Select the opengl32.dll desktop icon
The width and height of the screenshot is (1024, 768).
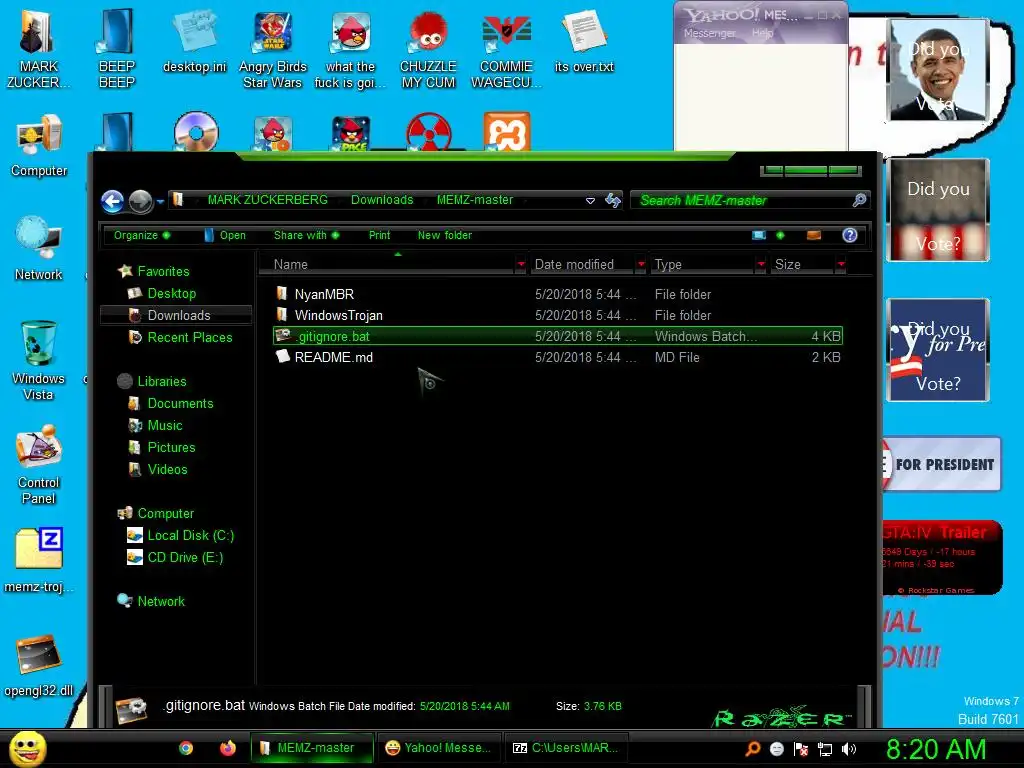point(39,665)
